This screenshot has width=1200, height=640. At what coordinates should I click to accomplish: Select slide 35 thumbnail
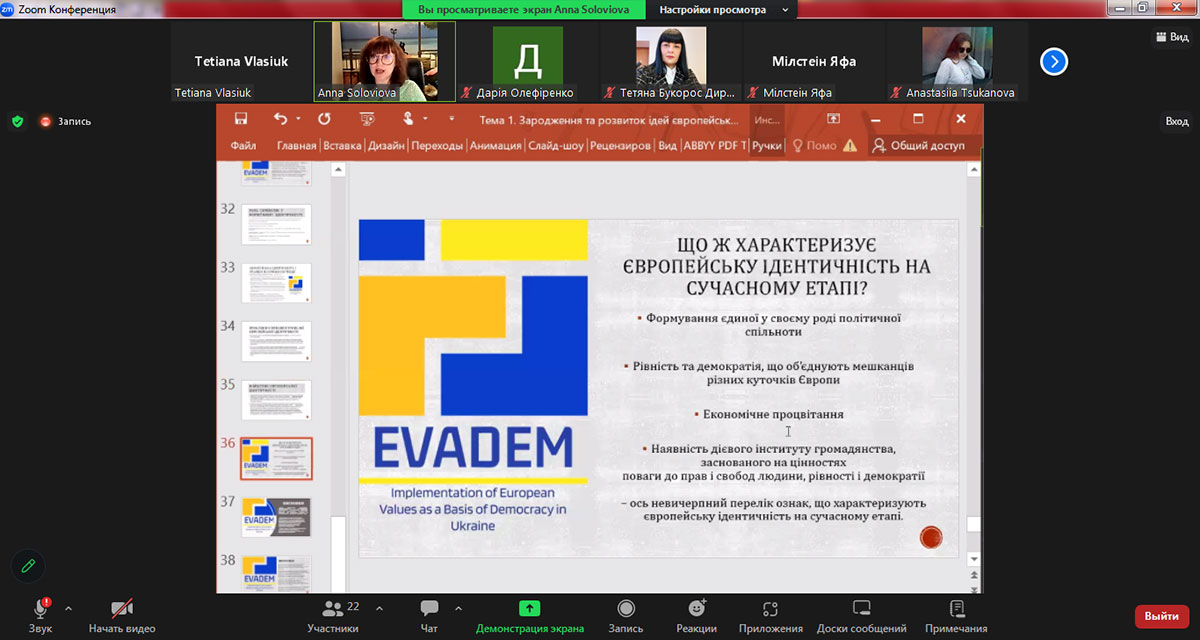(x=276, y=400)
